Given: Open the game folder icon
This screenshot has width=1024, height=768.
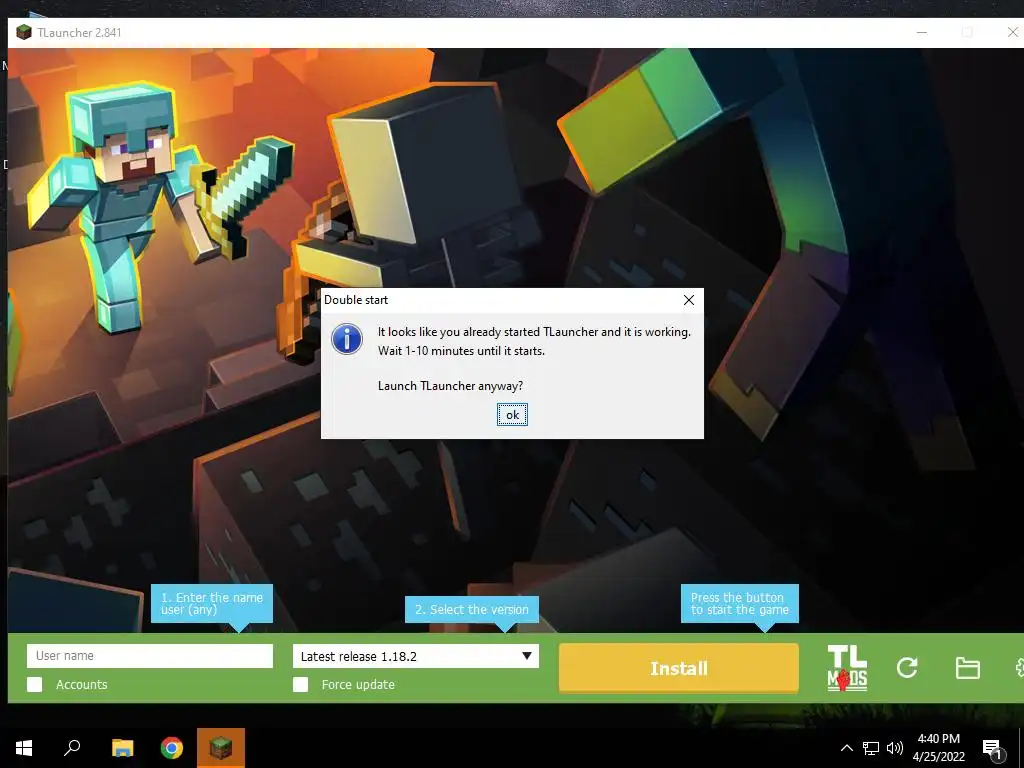Looking at the screenshot, I should pos(967,668).
